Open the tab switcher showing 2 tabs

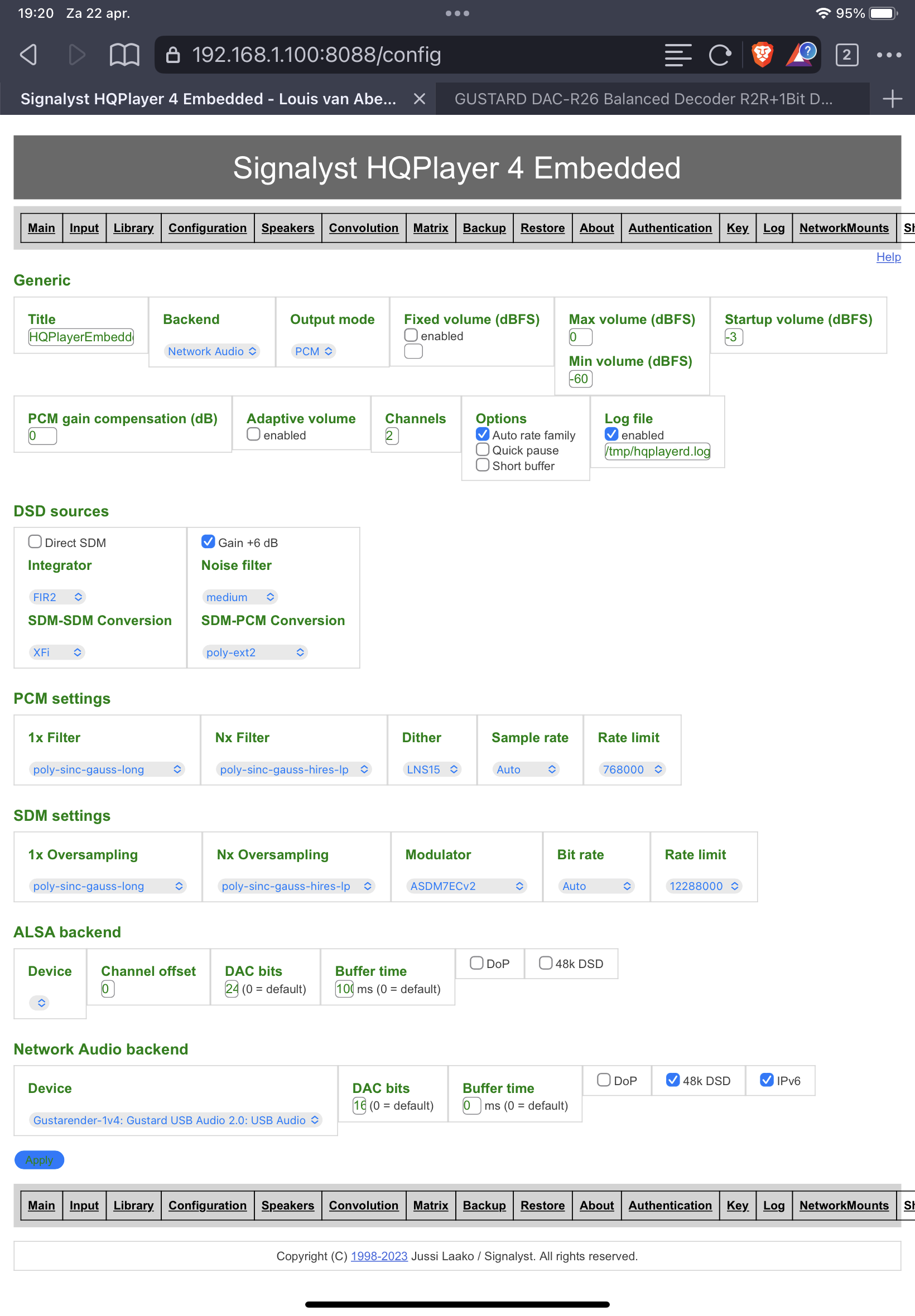click(846, 55)
